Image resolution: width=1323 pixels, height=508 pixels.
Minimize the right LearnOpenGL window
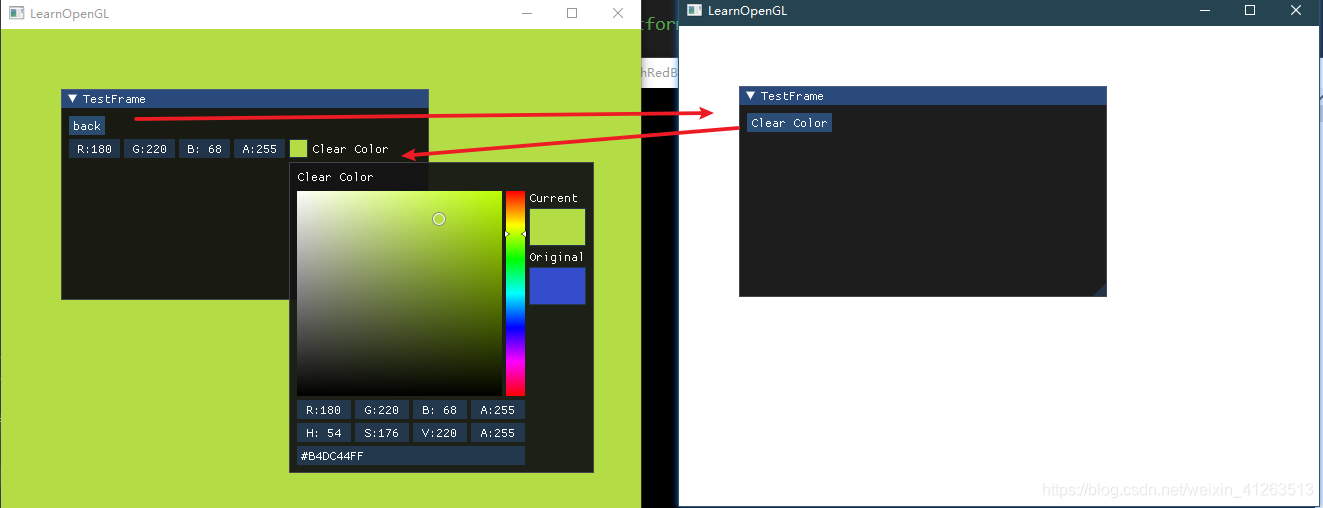1204,10
